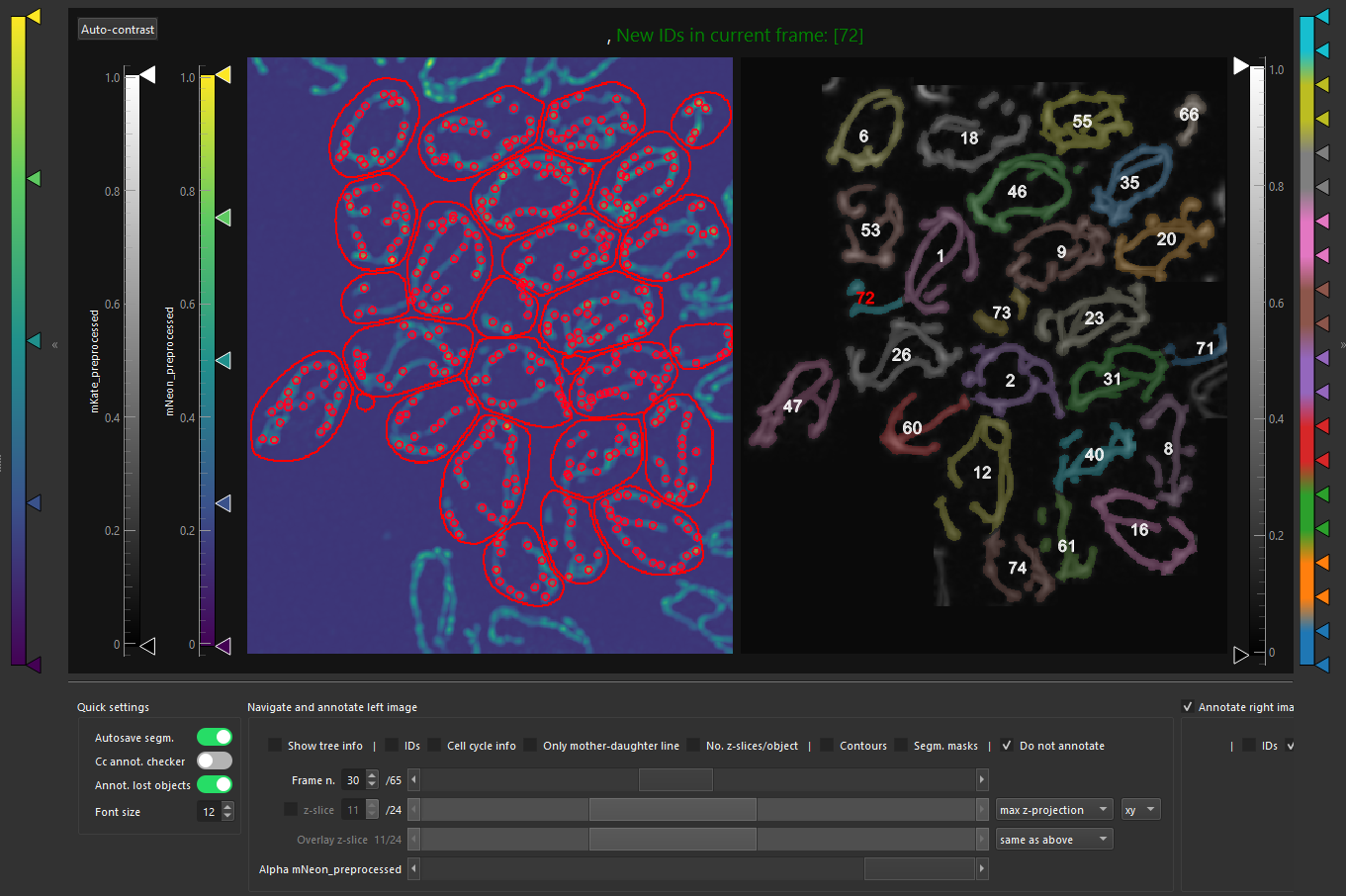Open the xy plane dropdown

pos(1140,810)
